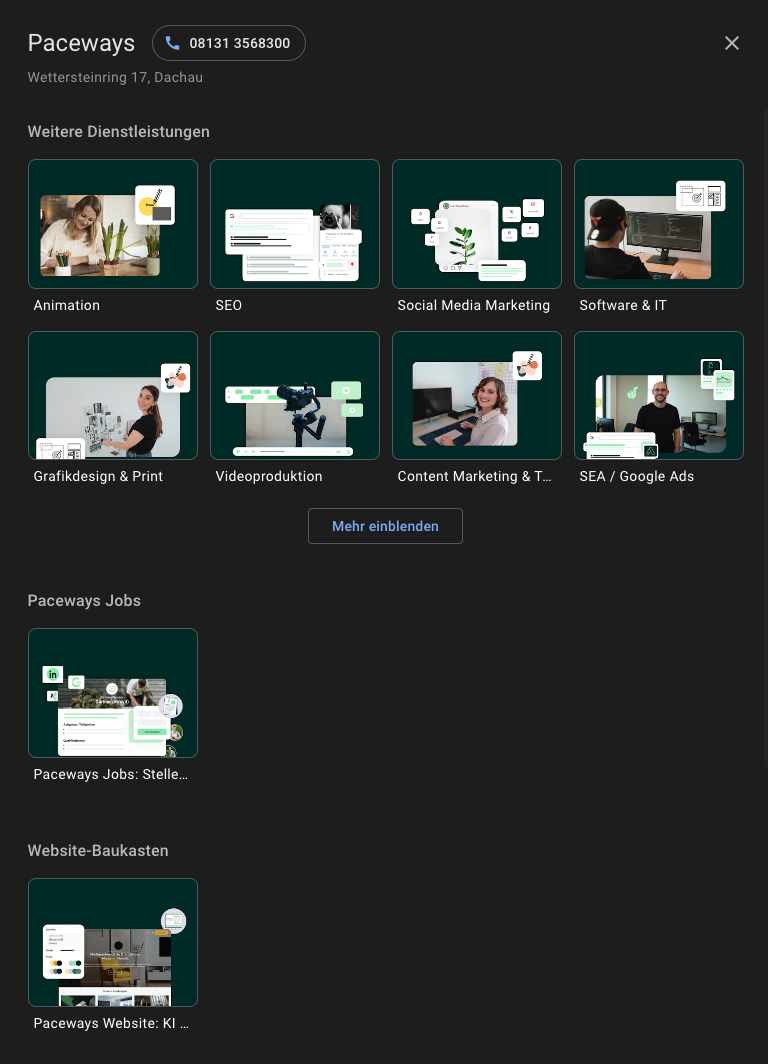Click the phone icon in call button
Image resolution: width=768 pixels, height=1064 pixels.
pyautogui.click(x=172, y=43)
